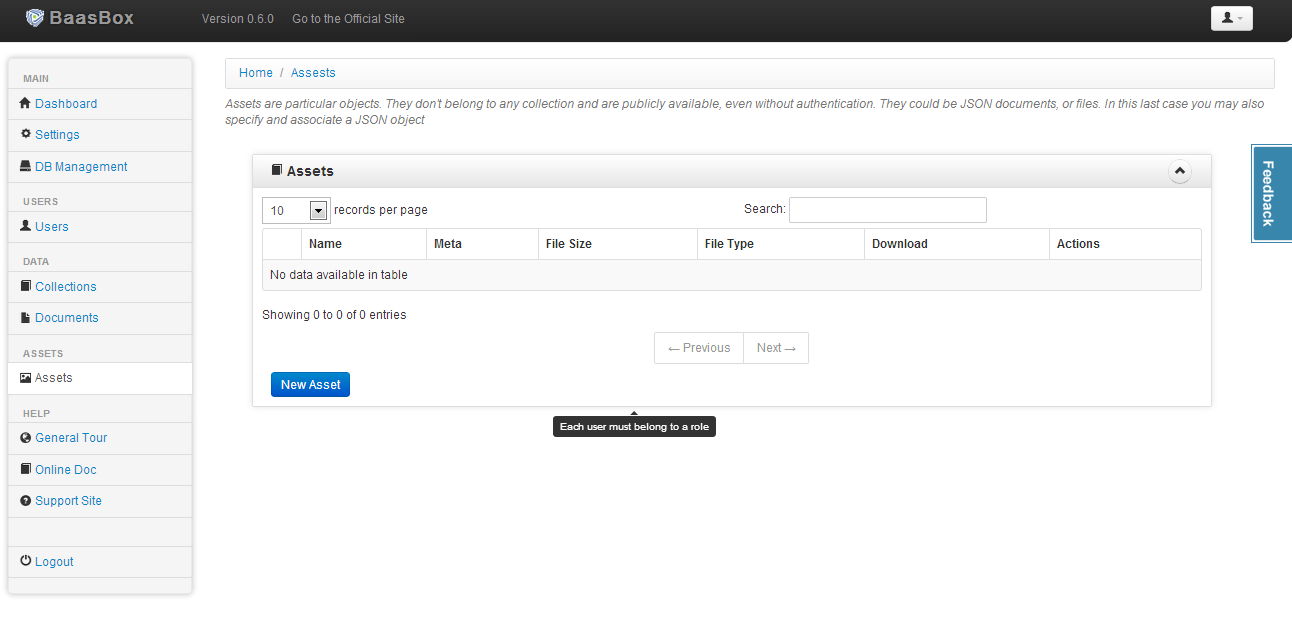The height and width of the screenshot is (632, 1292).
Task: Open General Tour help link
Action: click(x=71, y=438)
